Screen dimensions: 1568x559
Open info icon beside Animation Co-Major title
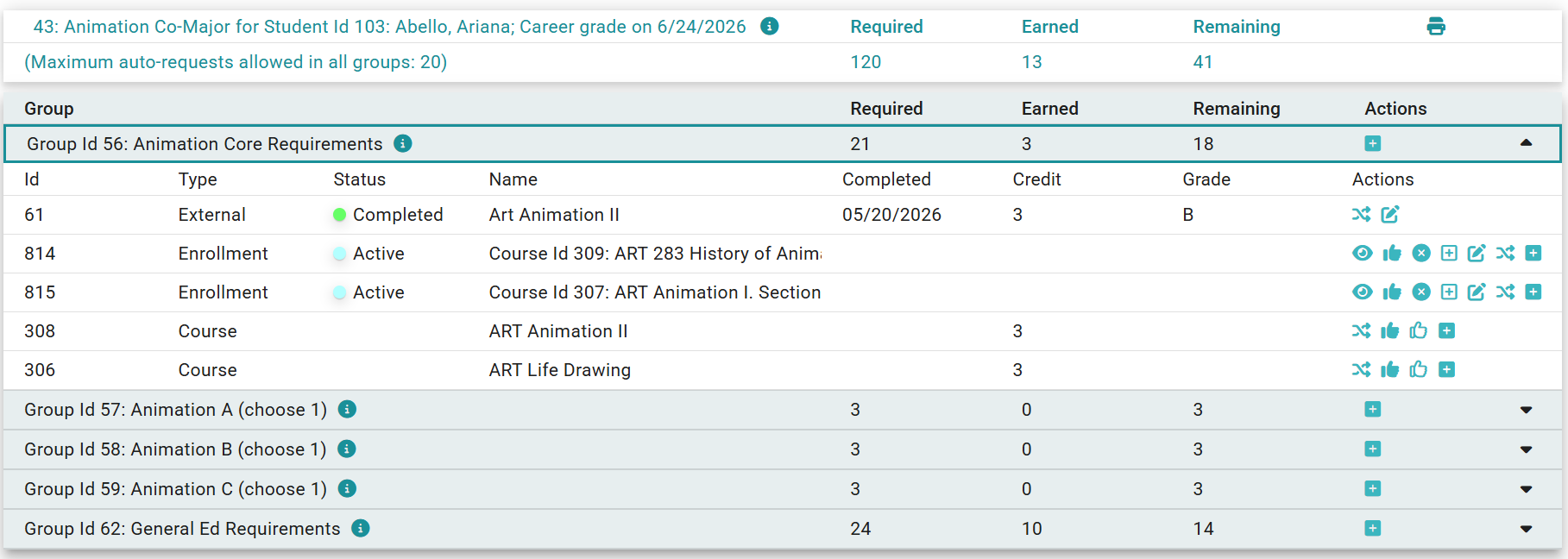pyautogui.click(x=770, y=27)
